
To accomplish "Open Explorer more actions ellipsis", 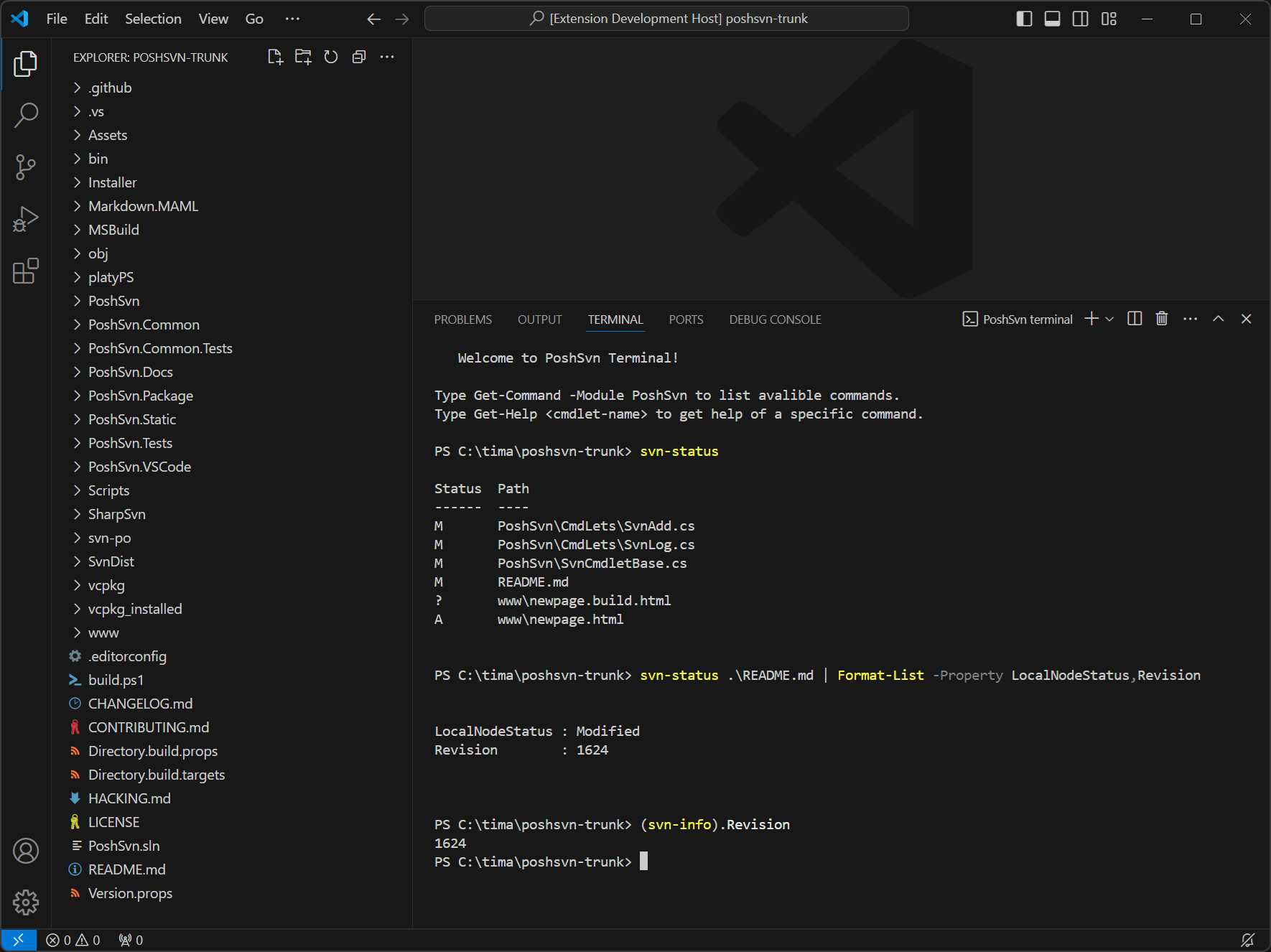I will [x=387, y=57].
